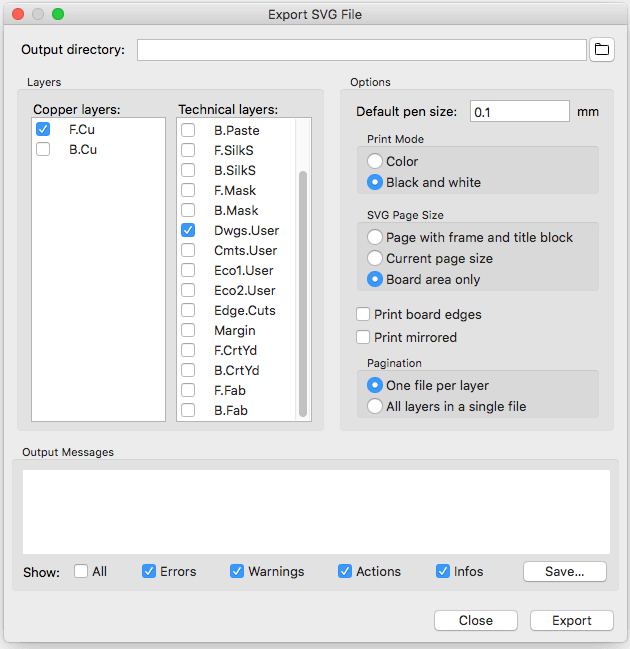Check the F.SilkS technical layer

point(188,150)
